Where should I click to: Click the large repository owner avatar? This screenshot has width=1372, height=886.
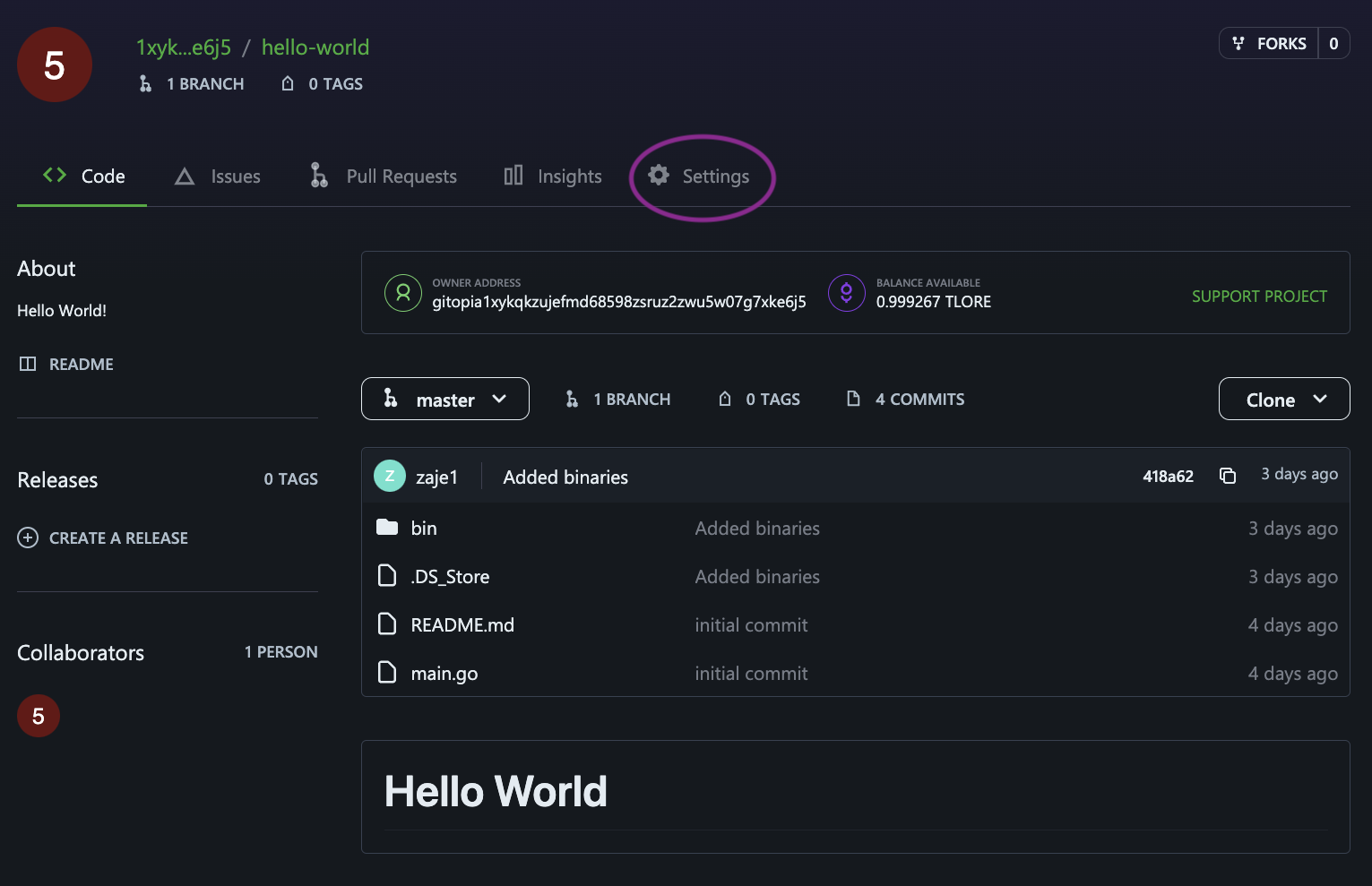(x=55, y=65)
